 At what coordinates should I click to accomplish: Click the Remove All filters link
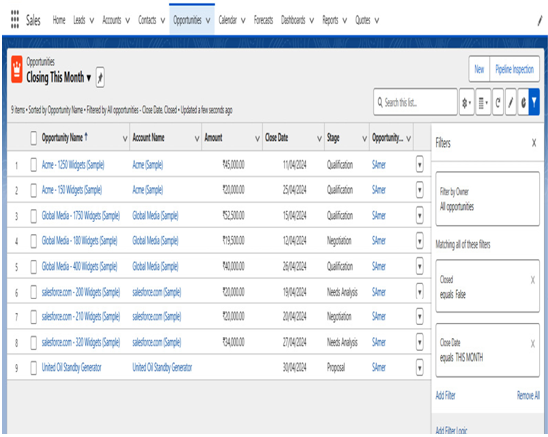[x=528, y=395]
